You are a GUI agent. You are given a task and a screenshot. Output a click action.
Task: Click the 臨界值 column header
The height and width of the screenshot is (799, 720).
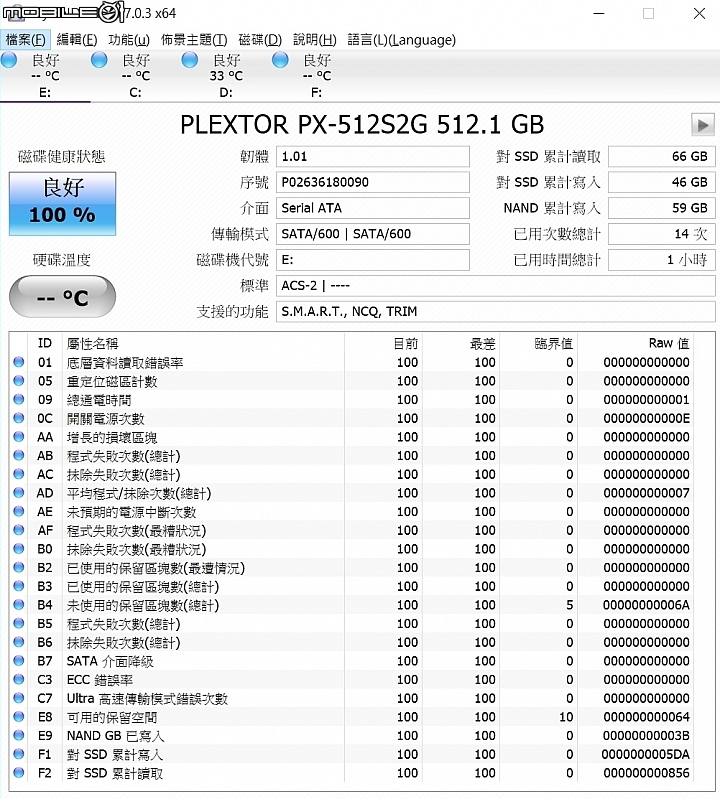point(553,343)
